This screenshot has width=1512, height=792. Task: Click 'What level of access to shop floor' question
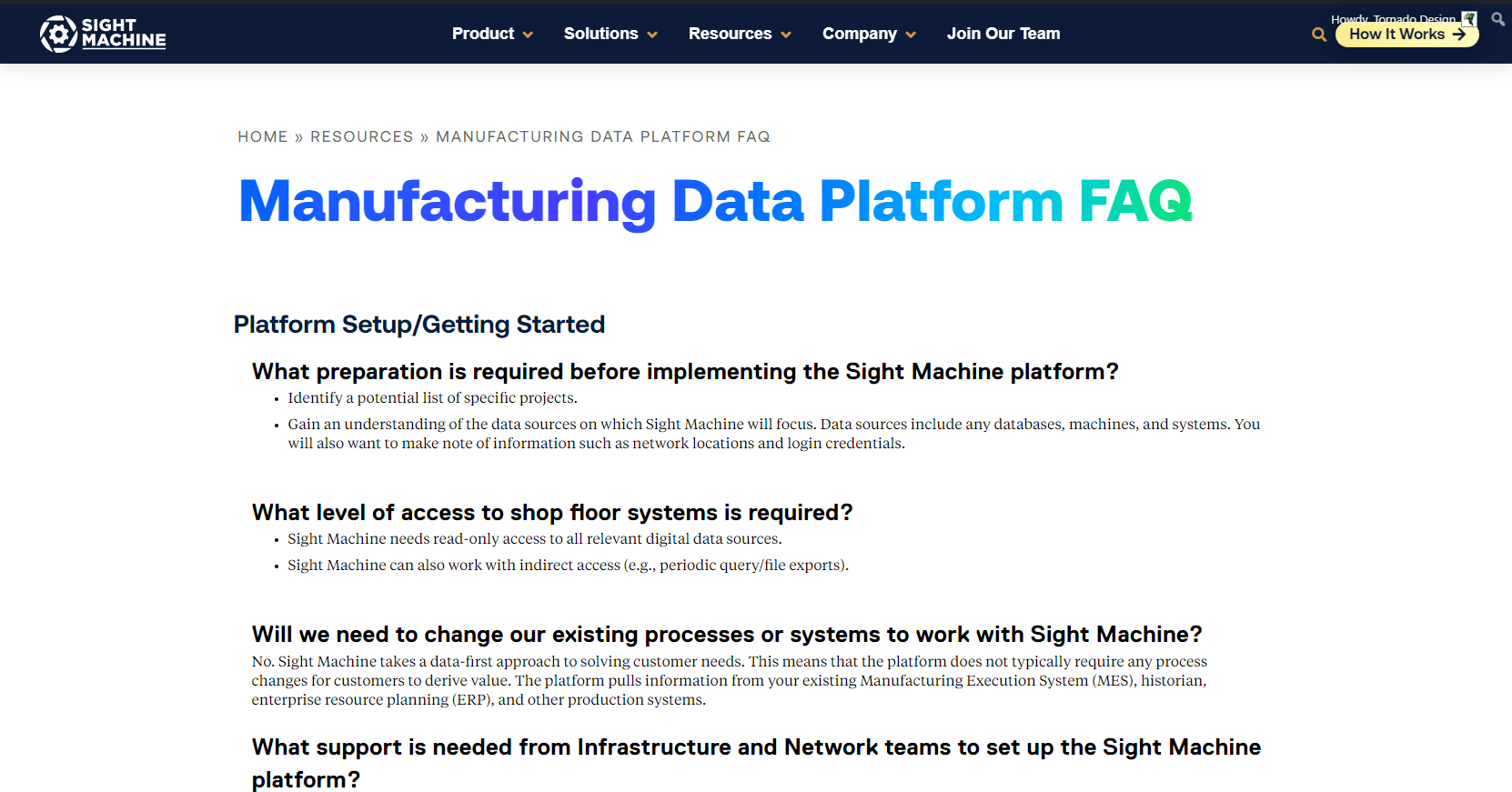pos(552,513)
